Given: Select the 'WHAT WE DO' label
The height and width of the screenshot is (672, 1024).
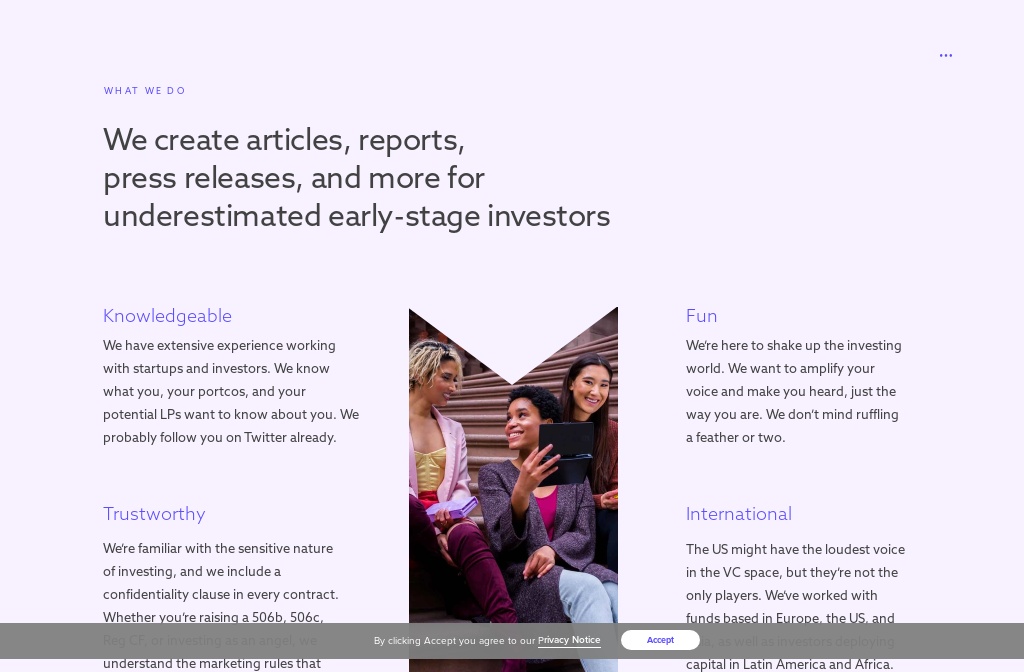Looking at the screenshot, I should [144, 91].
